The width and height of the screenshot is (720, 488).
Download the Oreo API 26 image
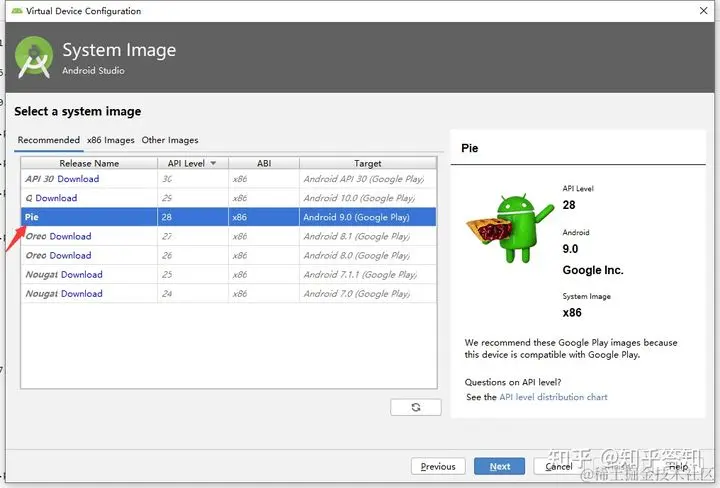coord(71,256)
